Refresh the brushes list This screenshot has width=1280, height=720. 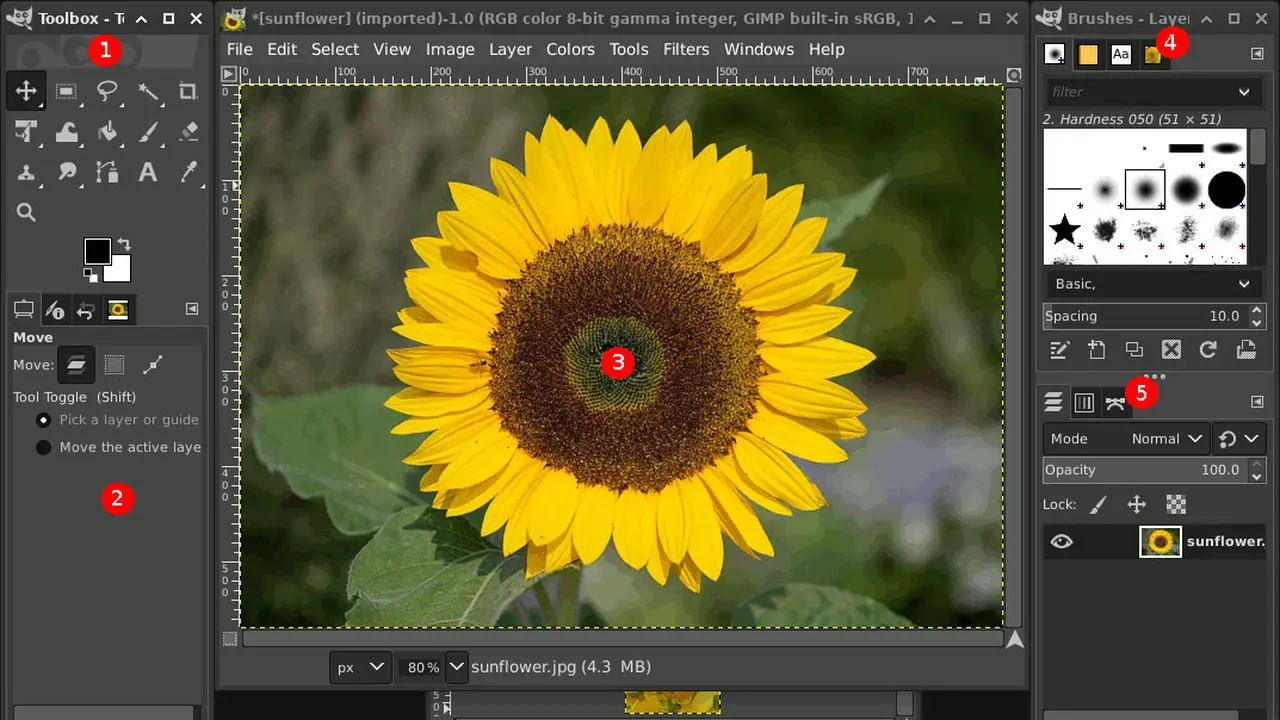pos(1208,349)
